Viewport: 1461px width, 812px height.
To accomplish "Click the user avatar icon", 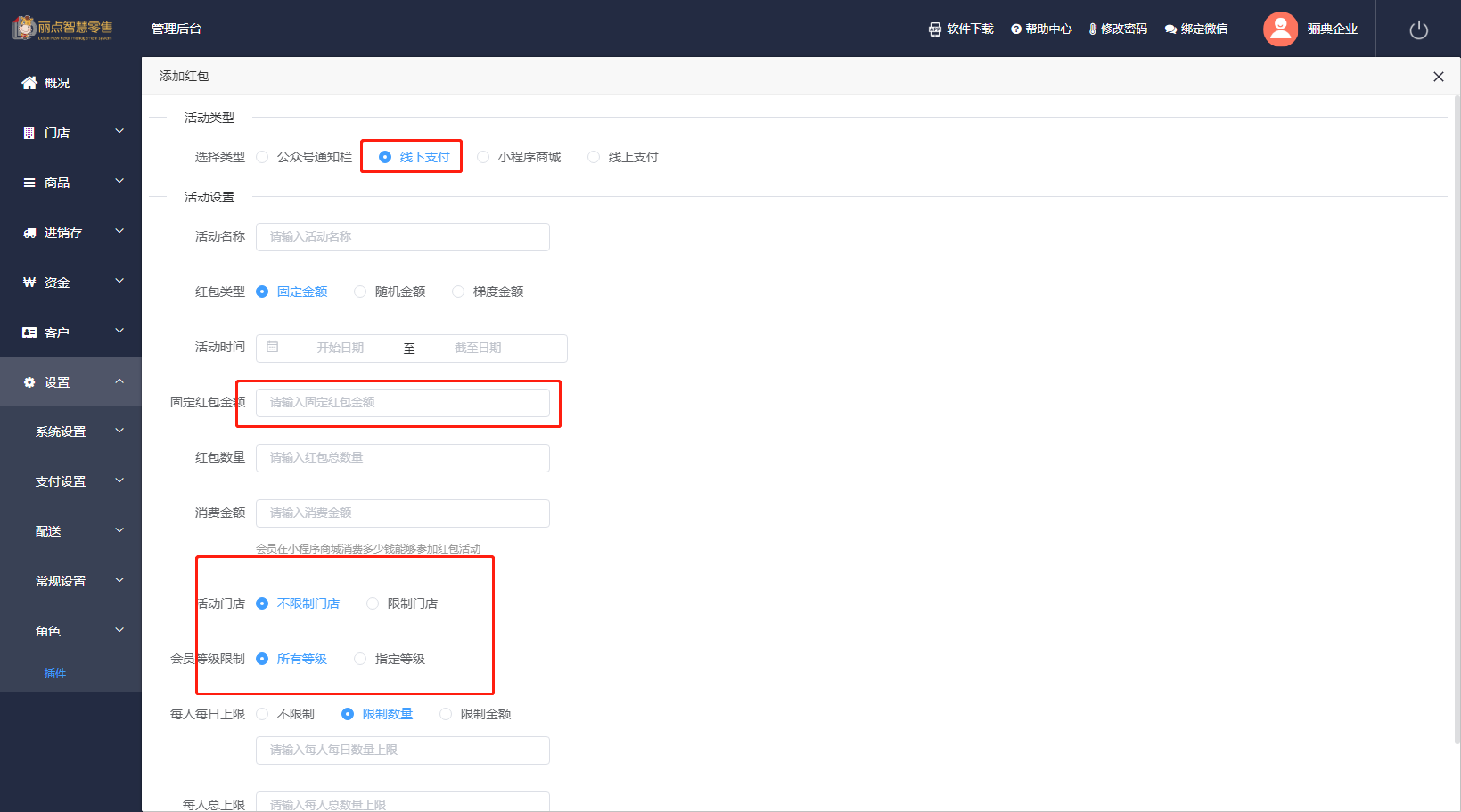I will click(x=1280, y=29).
